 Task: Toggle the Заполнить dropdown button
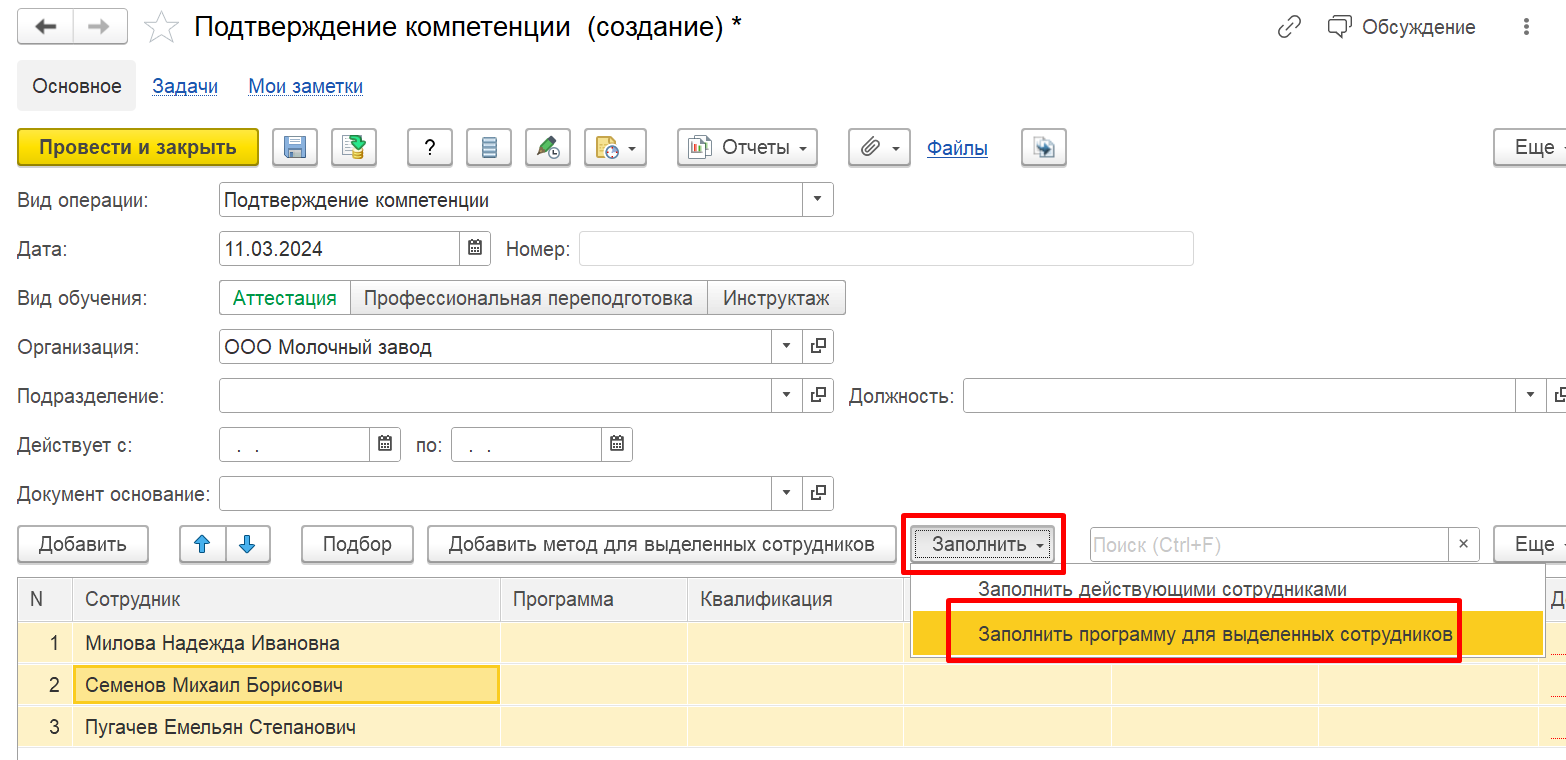click(983, 544)
